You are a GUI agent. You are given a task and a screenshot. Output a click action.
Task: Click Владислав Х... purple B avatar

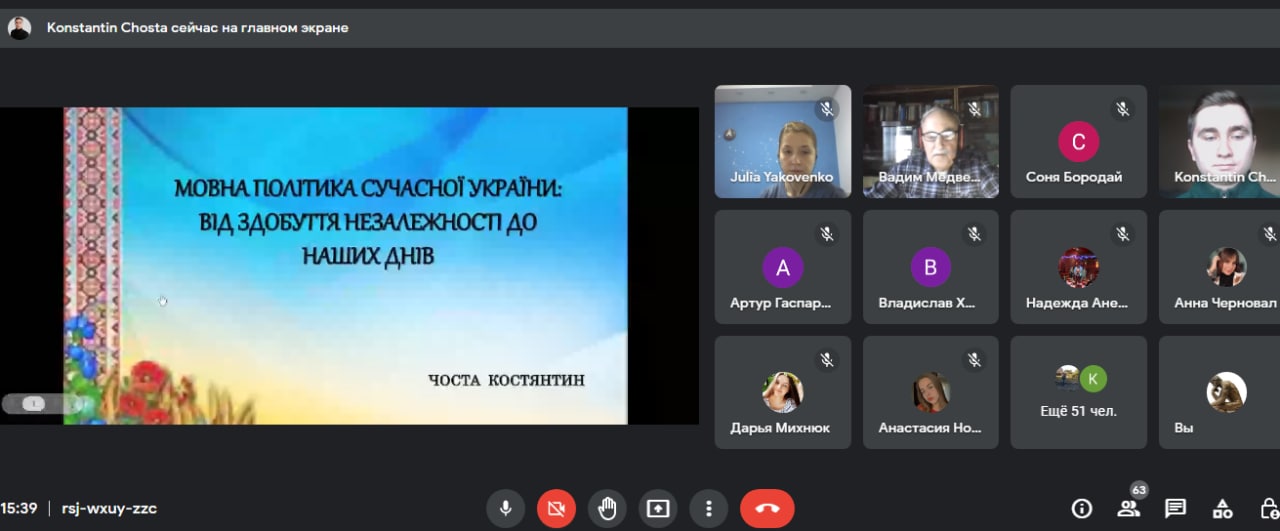coord(931,267)
